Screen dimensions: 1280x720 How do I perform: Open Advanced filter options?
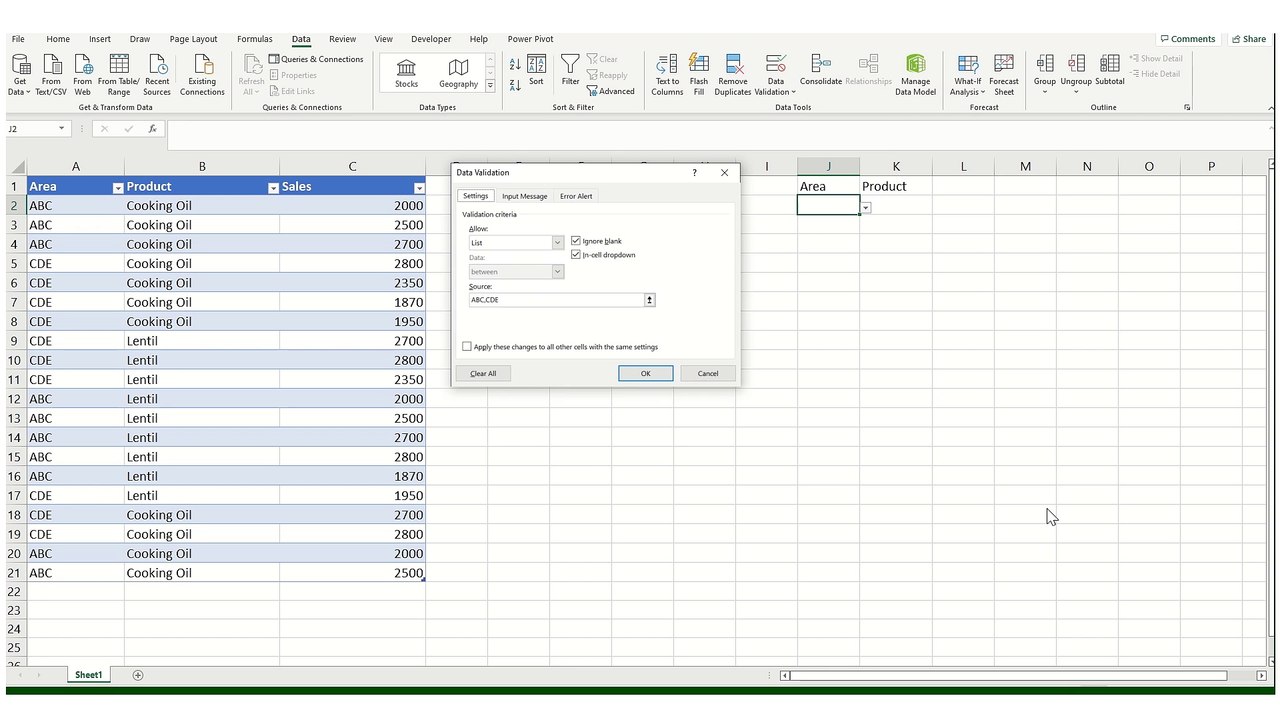611,91
